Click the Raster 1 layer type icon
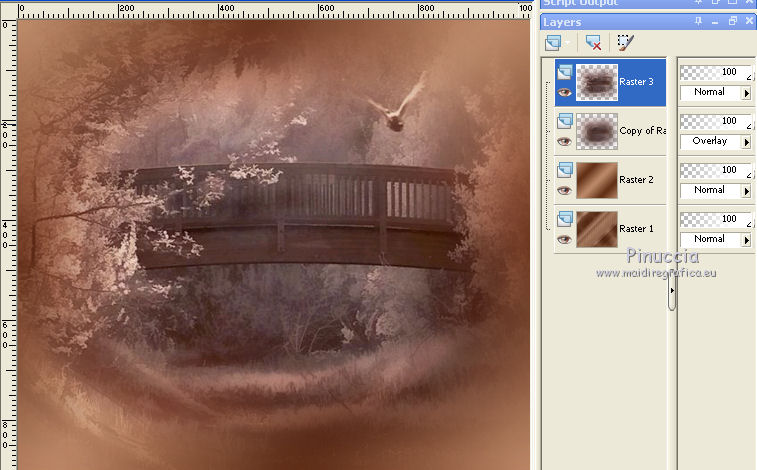The height and width of the screenshot is (470, 757). pos(565,219)
